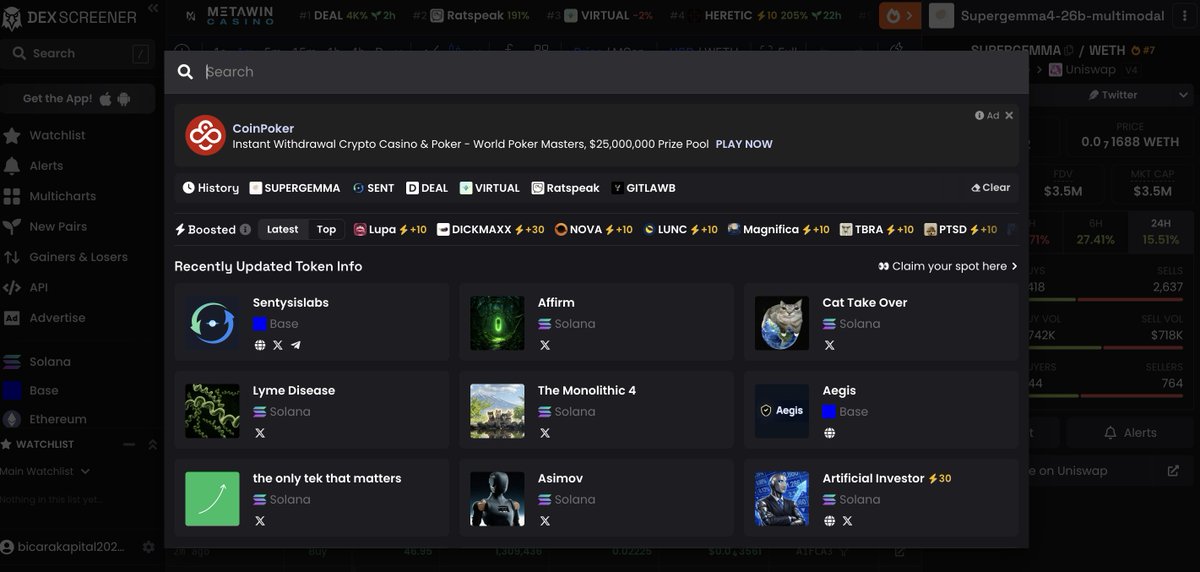Open Lyme Disease X icon
The width and height of the screenshot is (1200, 572).
point(260,433)
